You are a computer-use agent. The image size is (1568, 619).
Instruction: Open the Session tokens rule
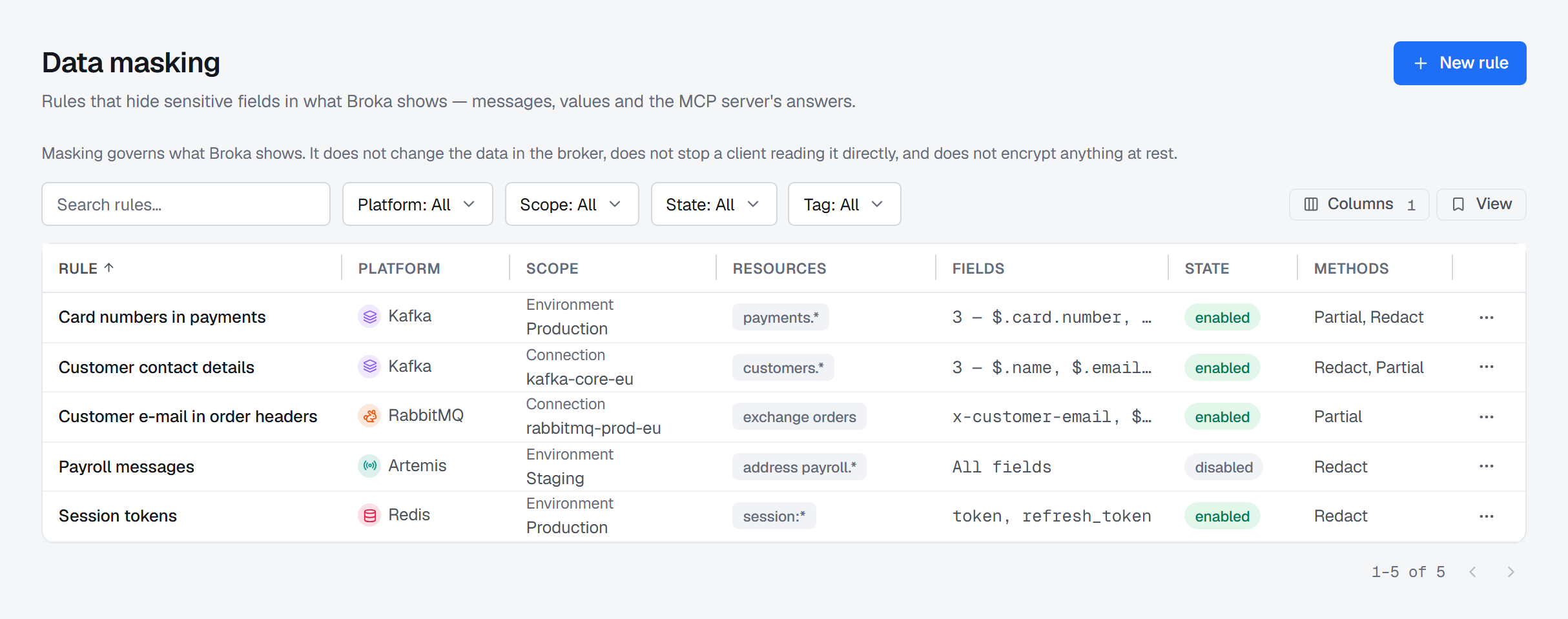pos(118,516)
